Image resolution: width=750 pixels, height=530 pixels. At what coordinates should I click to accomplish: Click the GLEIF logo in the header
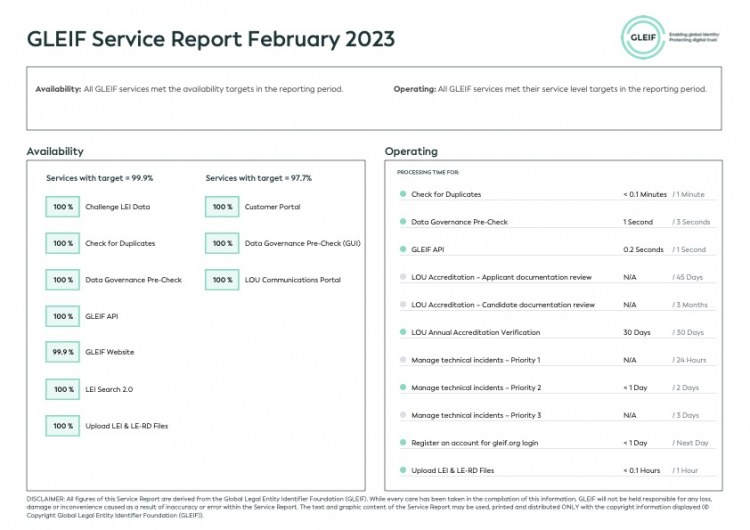coord(642,37)
